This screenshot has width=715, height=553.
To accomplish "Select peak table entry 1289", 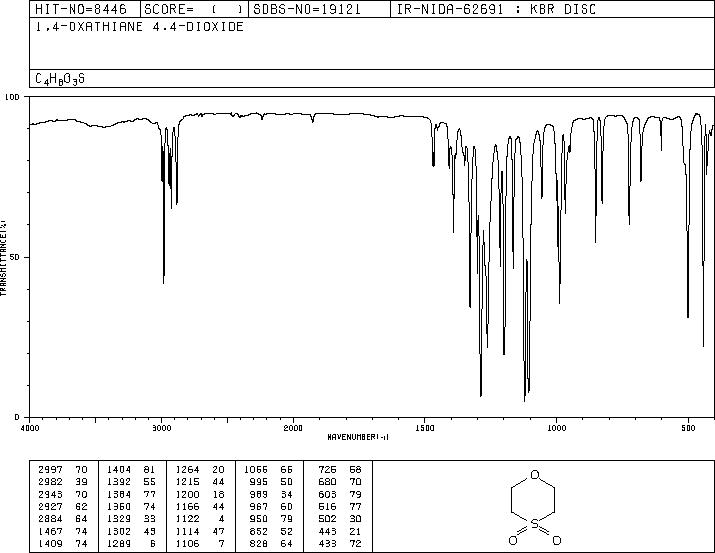I will [119, 544].
